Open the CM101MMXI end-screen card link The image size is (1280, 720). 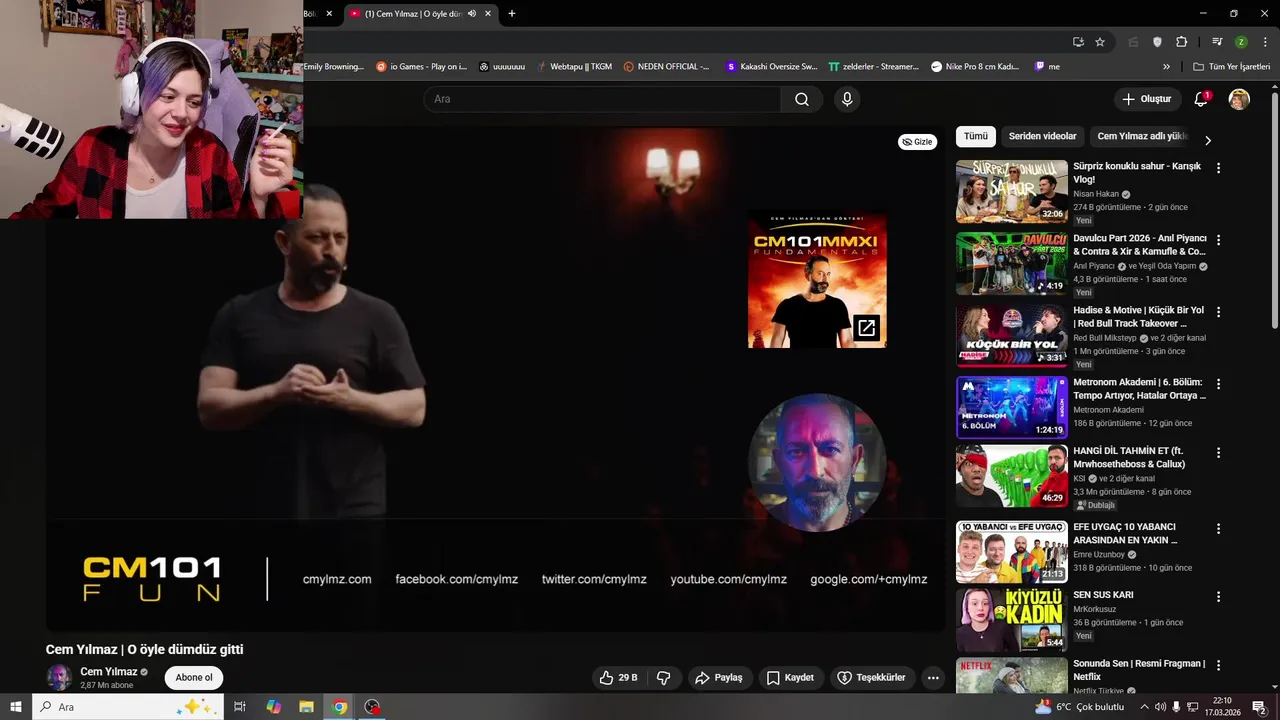pos(817,279)
